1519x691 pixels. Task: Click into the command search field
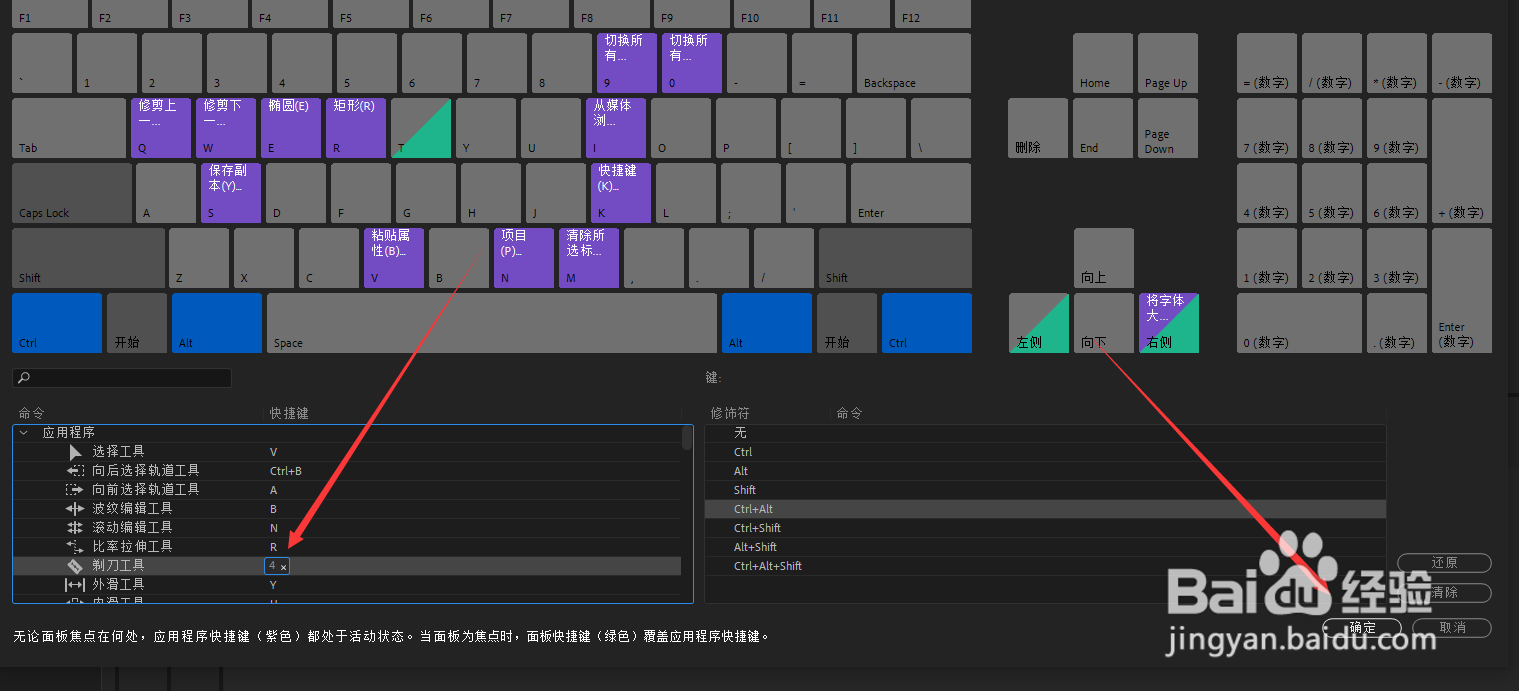(122, 378)
